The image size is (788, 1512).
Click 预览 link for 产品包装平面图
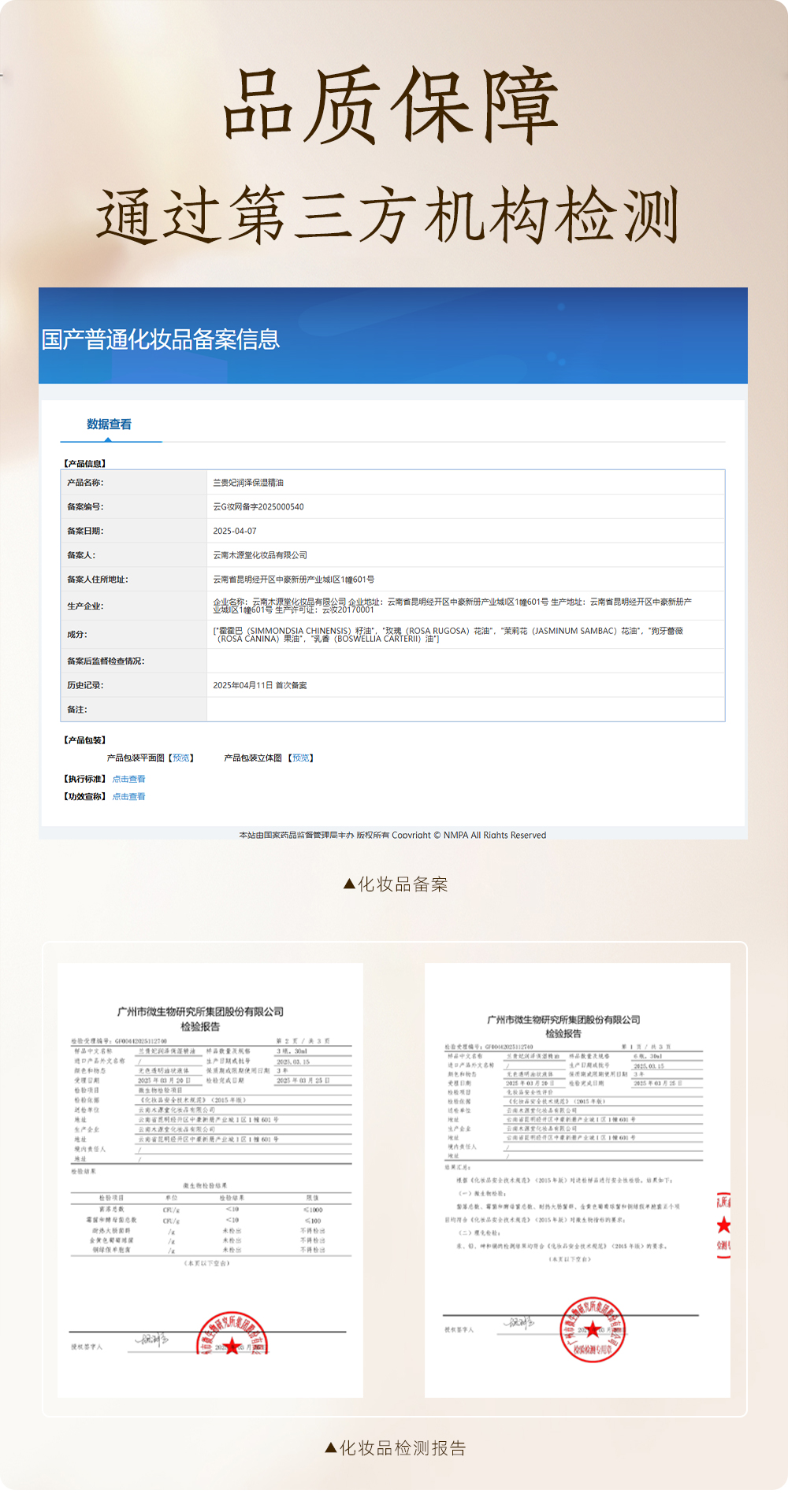[182, 758]
